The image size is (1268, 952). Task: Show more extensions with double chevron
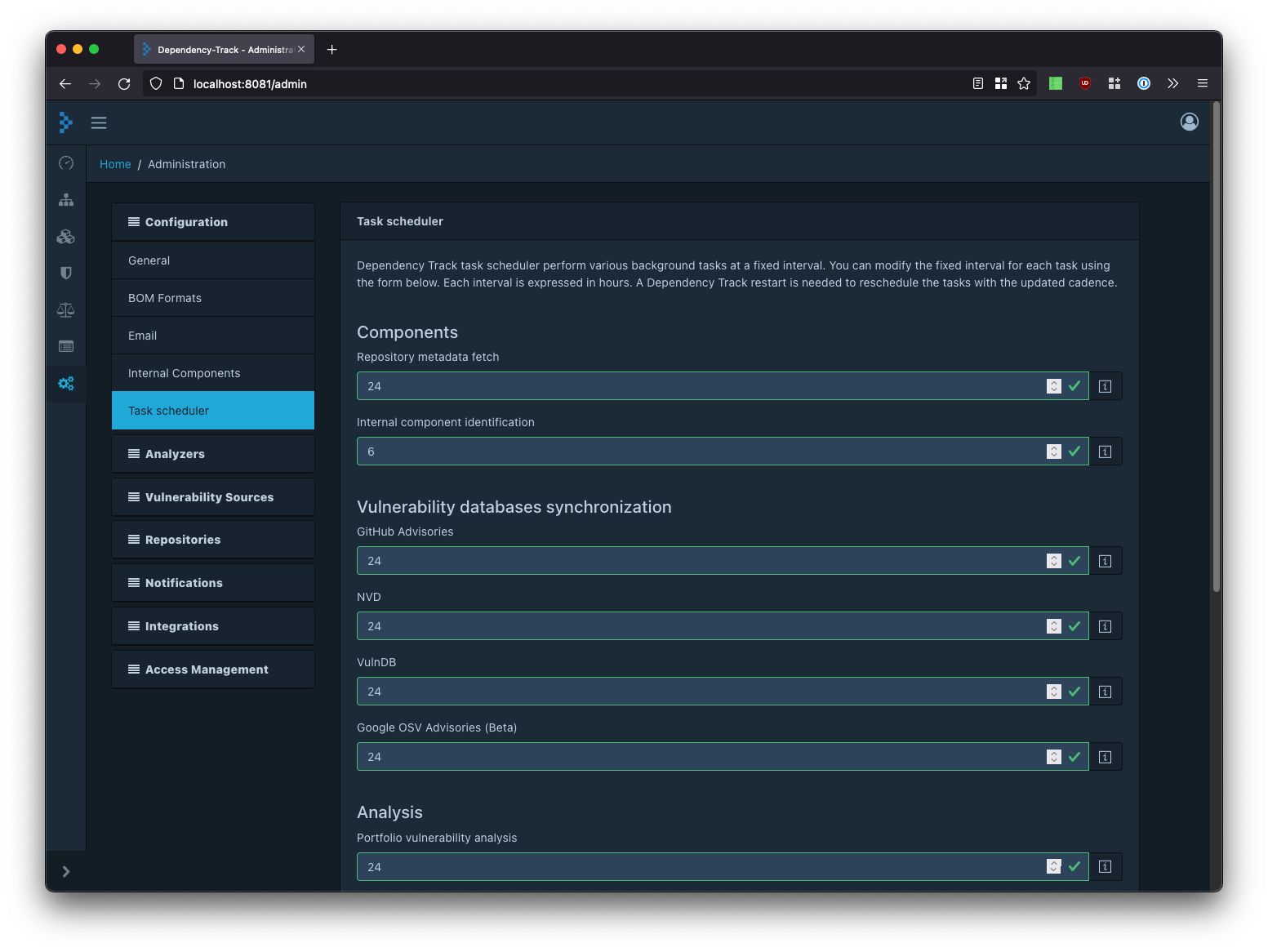(x=1173, y=83)
